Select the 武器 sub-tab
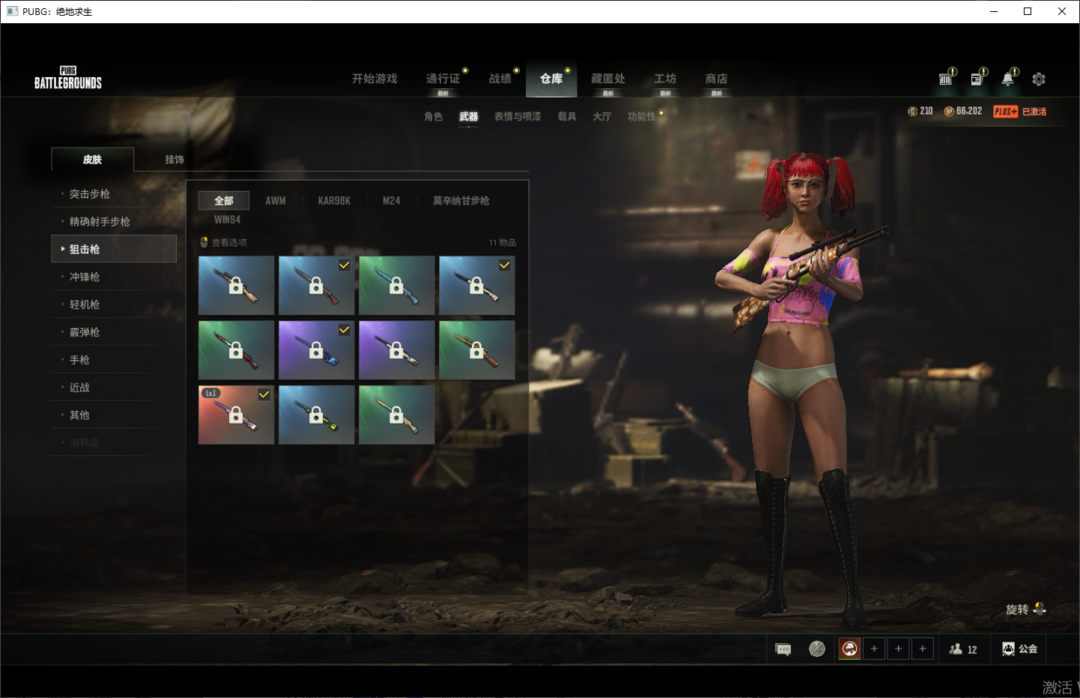 [x=468, y=116]
